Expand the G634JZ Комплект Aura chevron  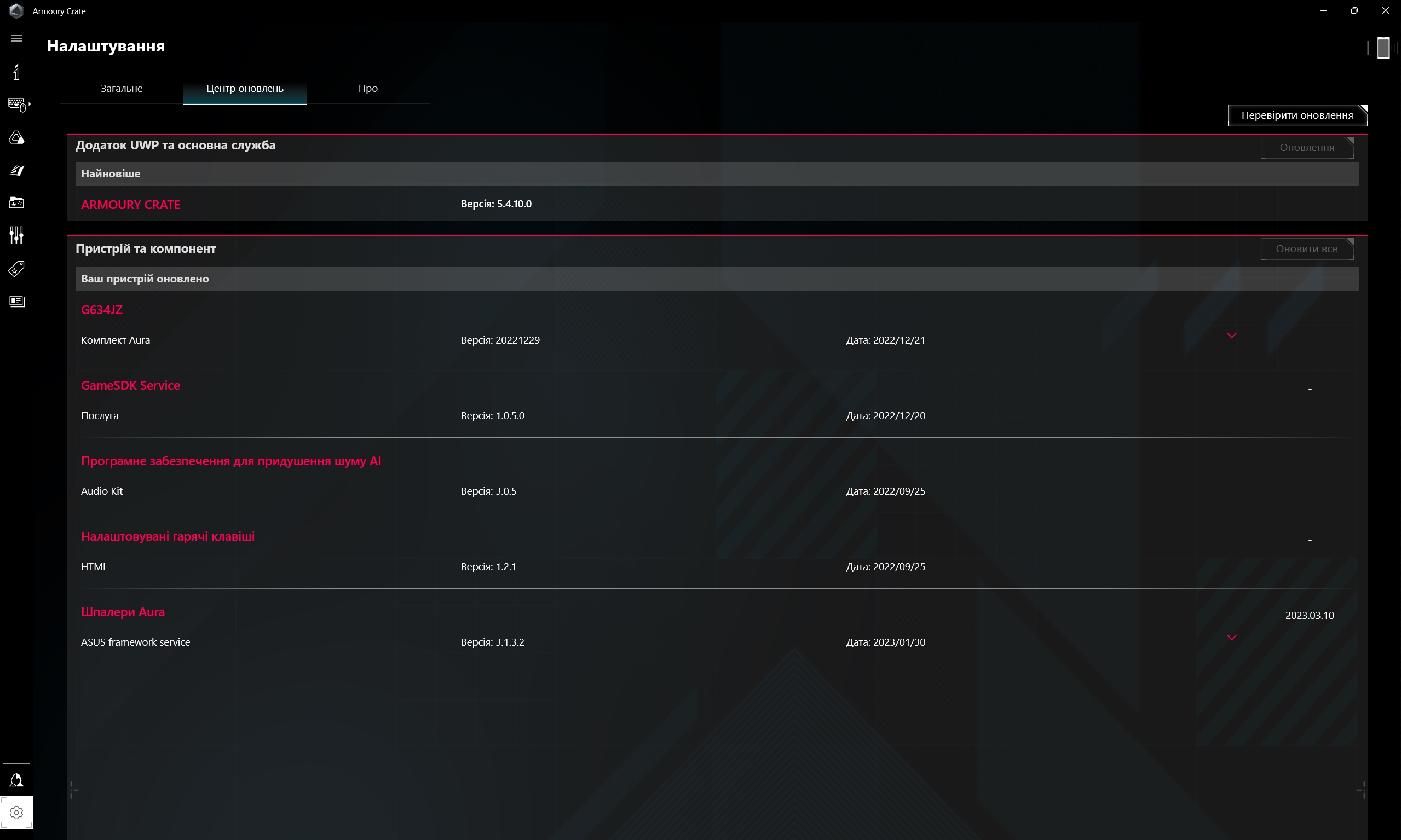1232,335
